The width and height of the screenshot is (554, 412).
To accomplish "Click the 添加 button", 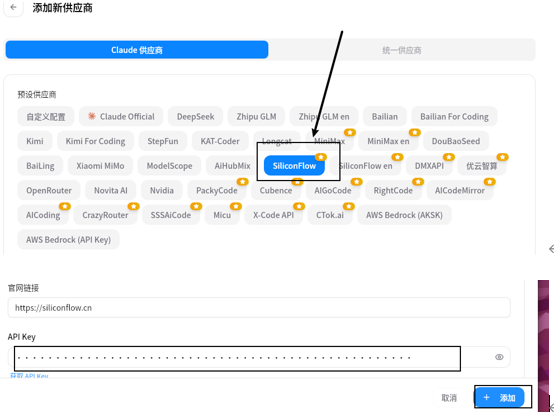I will [500, 398].
